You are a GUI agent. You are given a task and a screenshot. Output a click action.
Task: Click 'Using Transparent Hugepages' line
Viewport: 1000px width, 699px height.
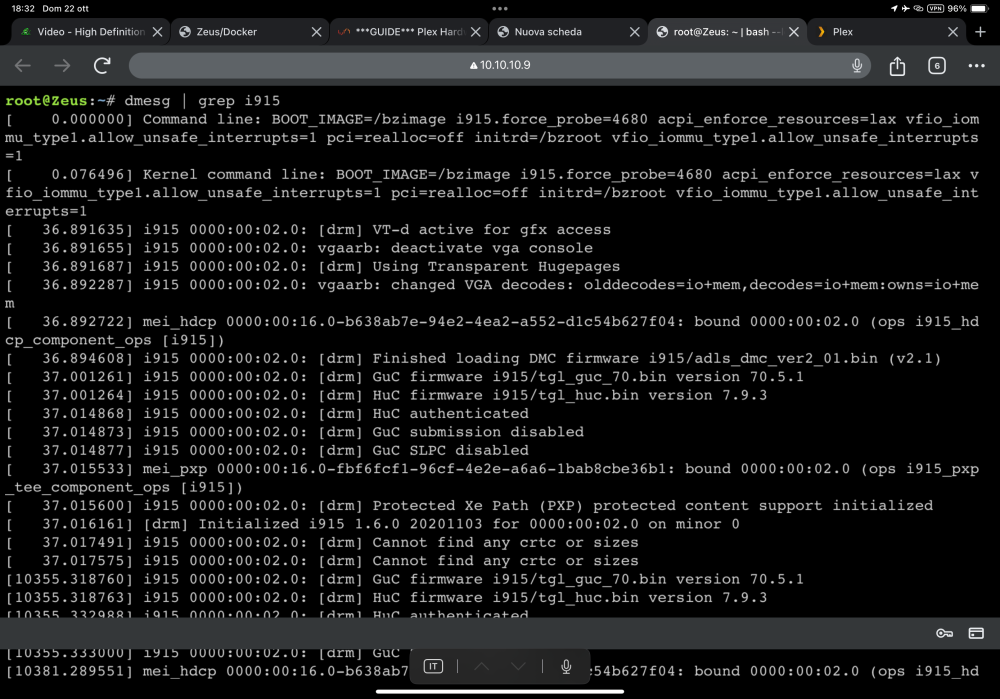point(313,267)
